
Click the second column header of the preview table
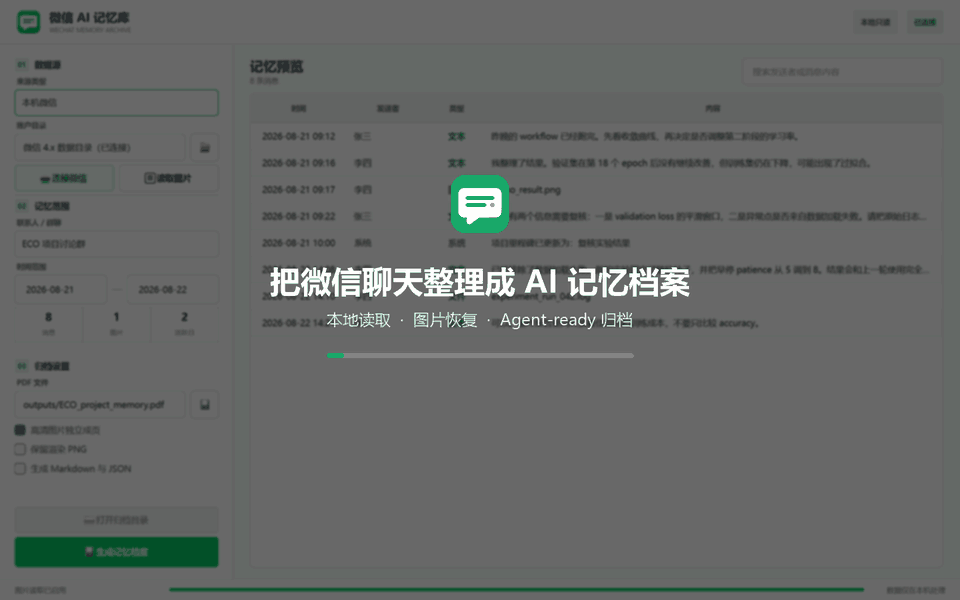(387, 108)
